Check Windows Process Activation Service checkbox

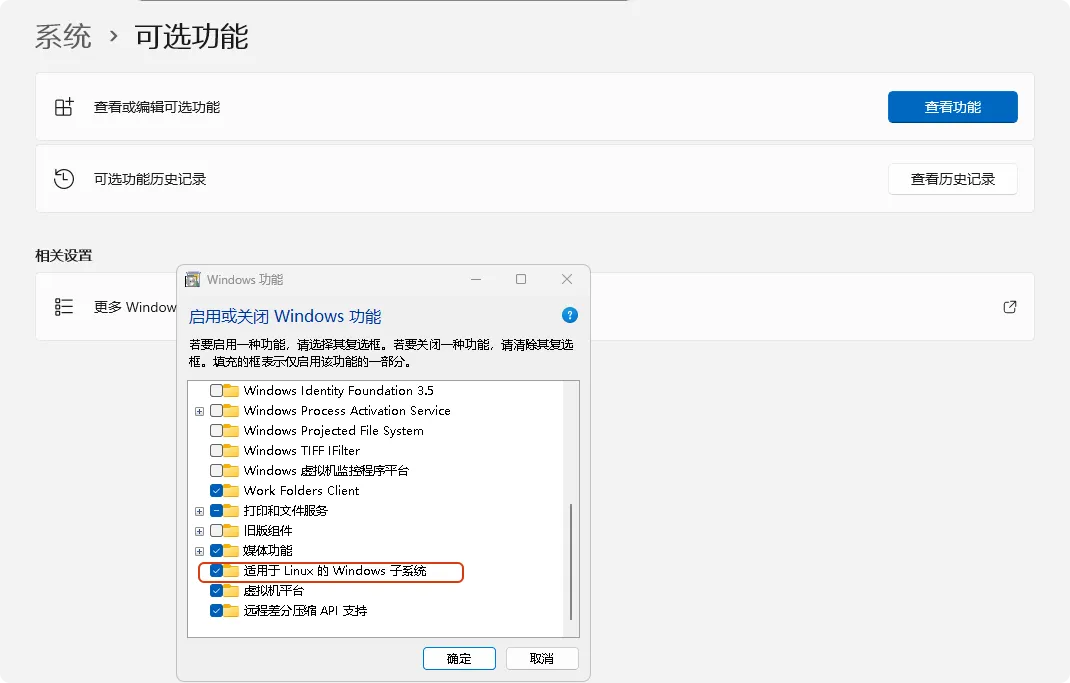(x=216, y=411)
